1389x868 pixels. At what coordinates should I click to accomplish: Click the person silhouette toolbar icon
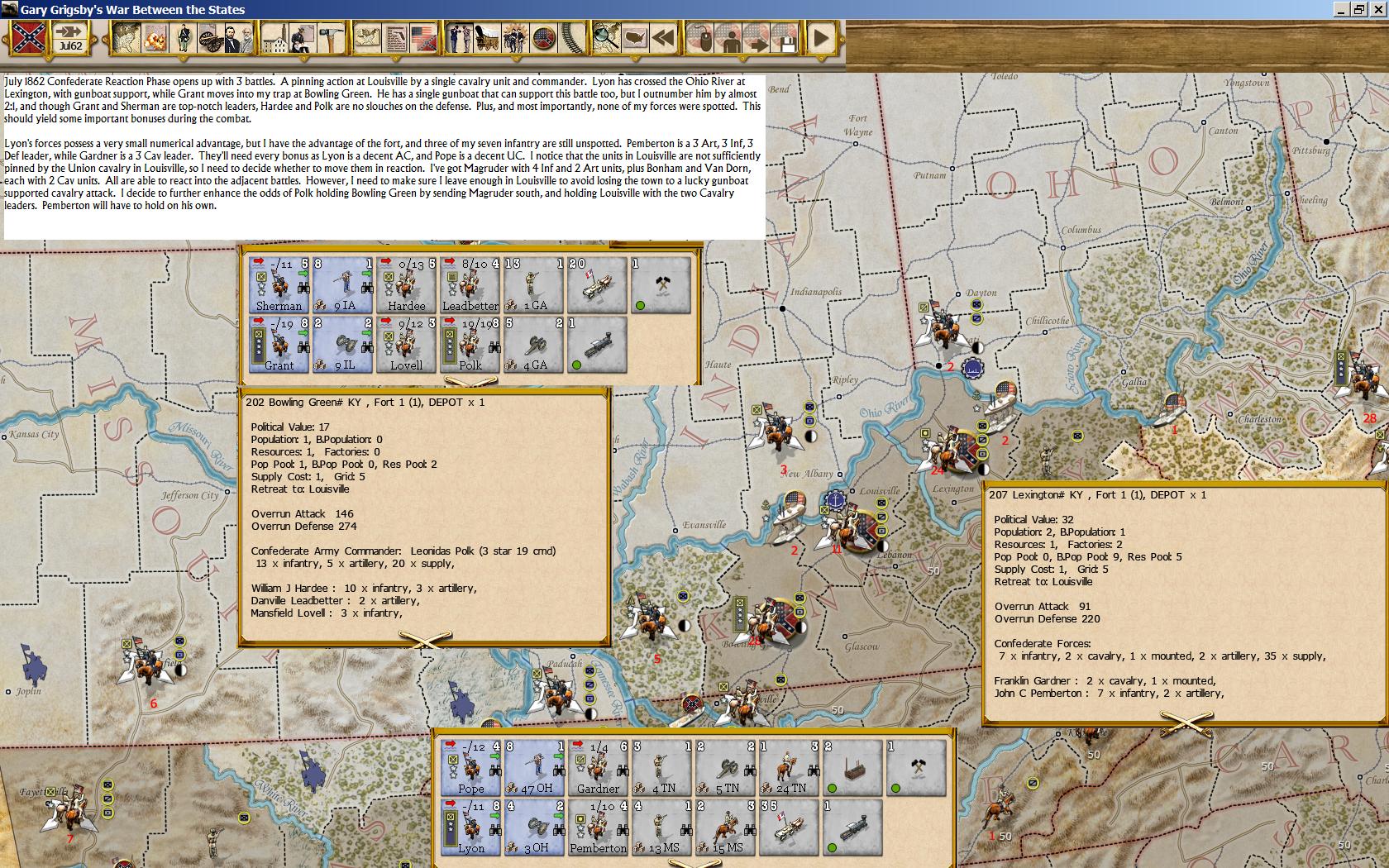(729, 38)
